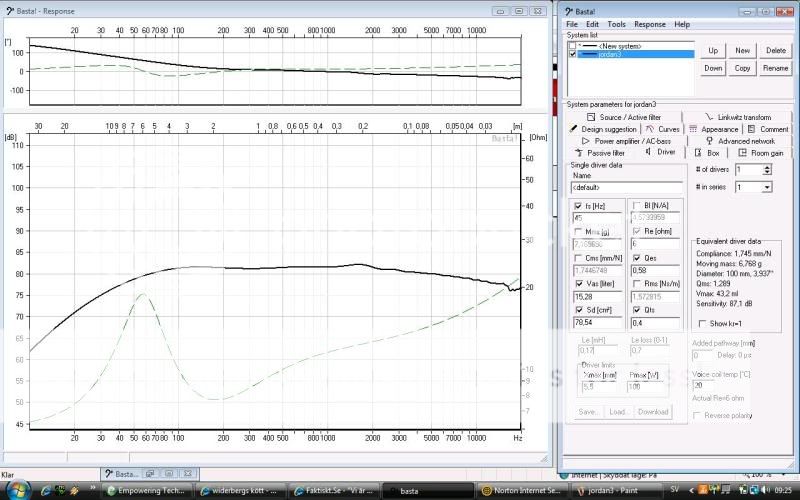
Task: Uncheck the fs [Hz] checkbox
Action: [x=577, y=205]
